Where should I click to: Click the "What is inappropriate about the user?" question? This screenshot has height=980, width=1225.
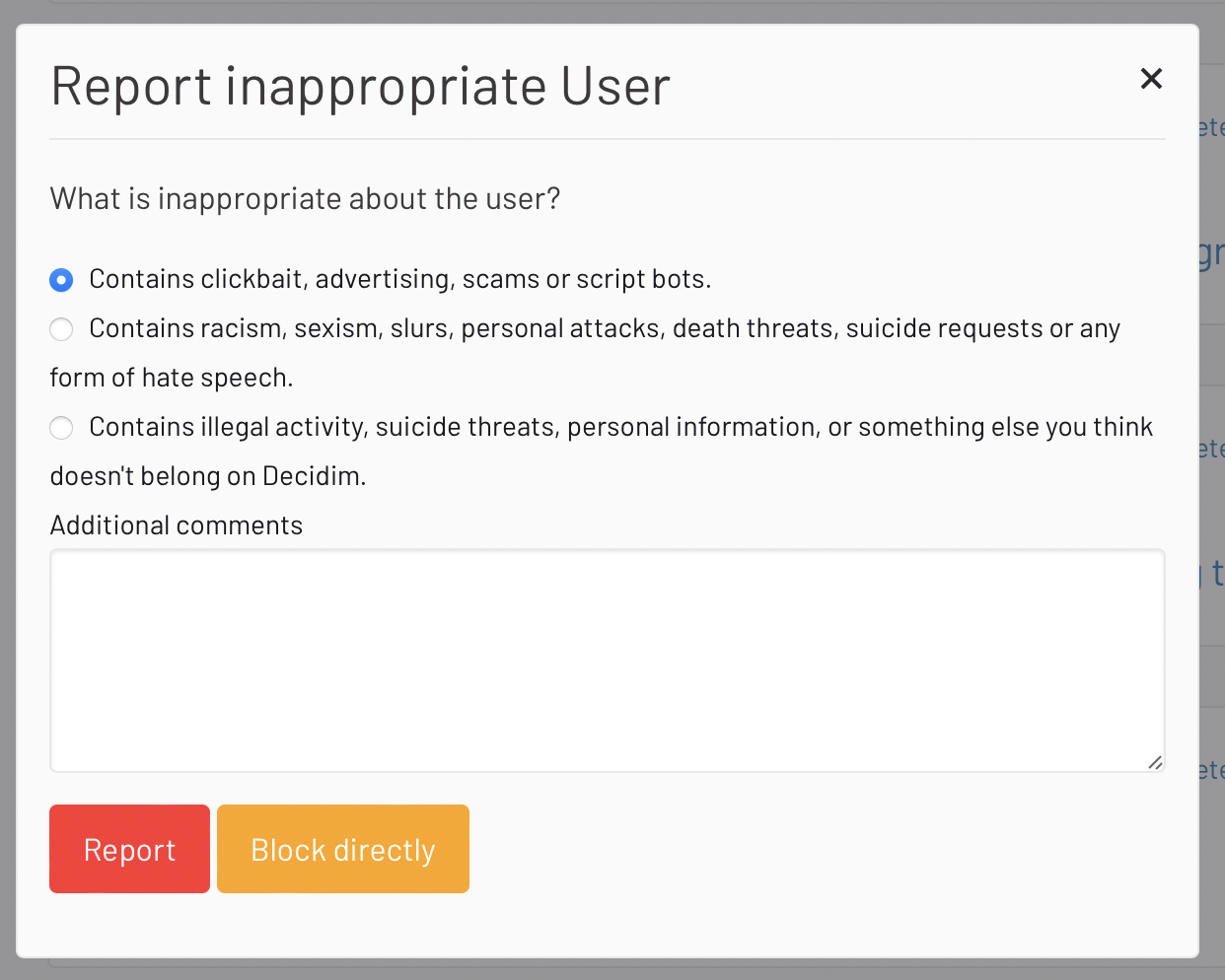click(305, 199)
